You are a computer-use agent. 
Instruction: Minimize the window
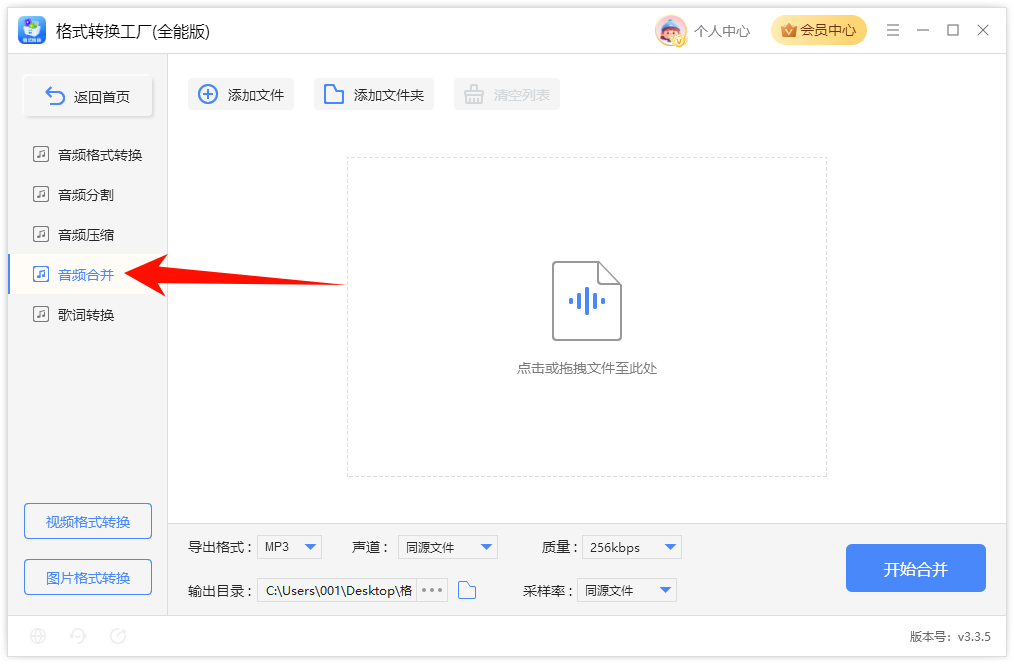923,30
